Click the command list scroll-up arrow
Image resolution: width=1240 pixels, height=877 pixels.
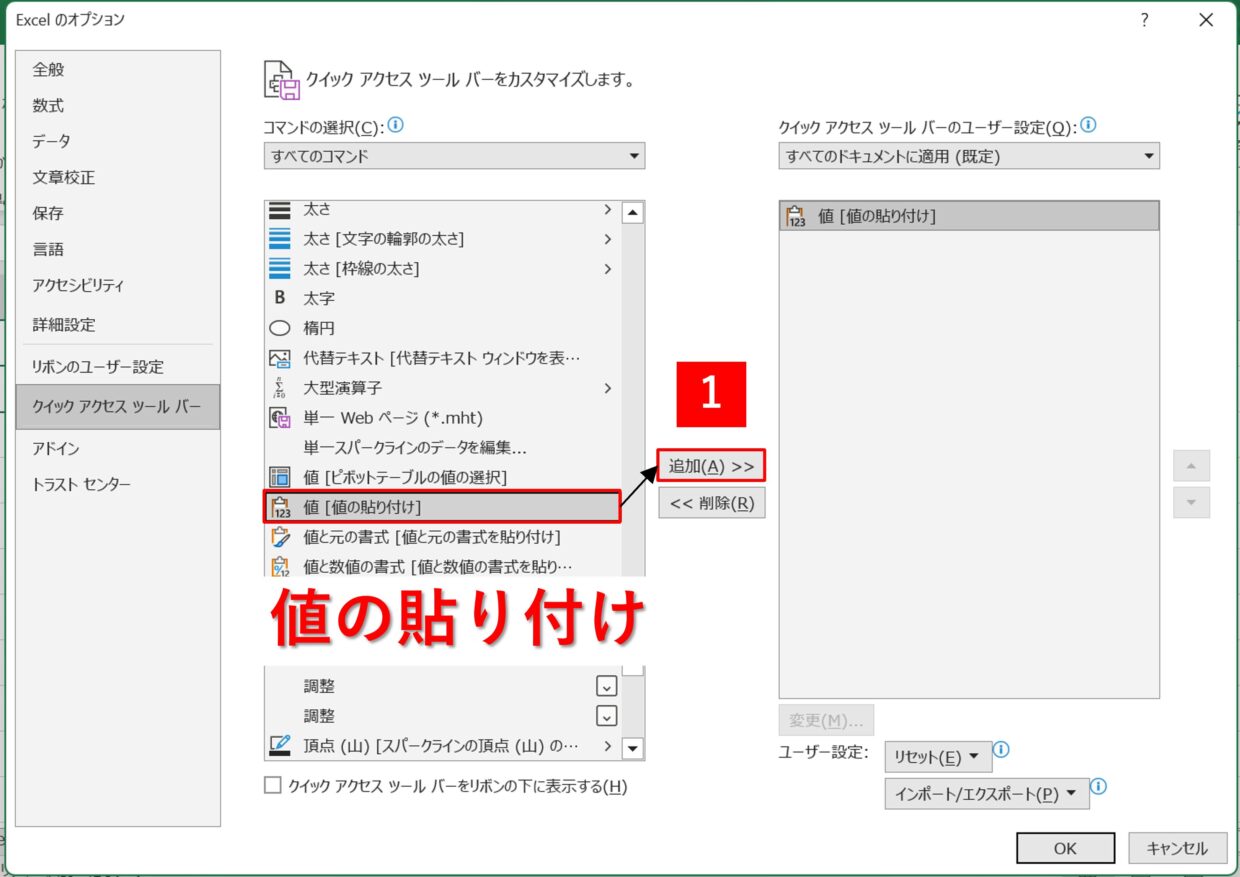click(633, 212)
